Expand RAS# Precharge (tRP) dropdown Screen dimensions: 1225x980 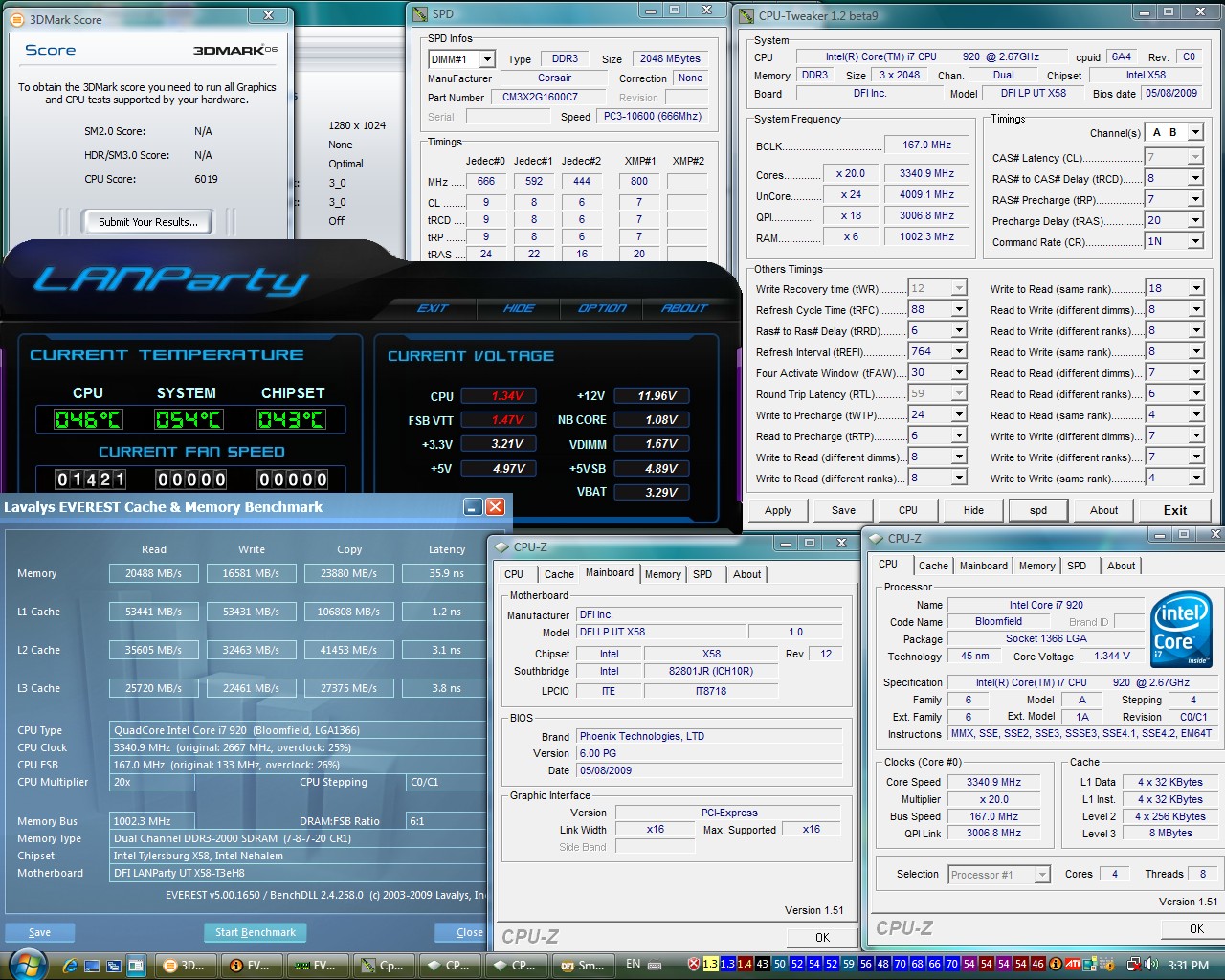click(x=1195, y=199)
